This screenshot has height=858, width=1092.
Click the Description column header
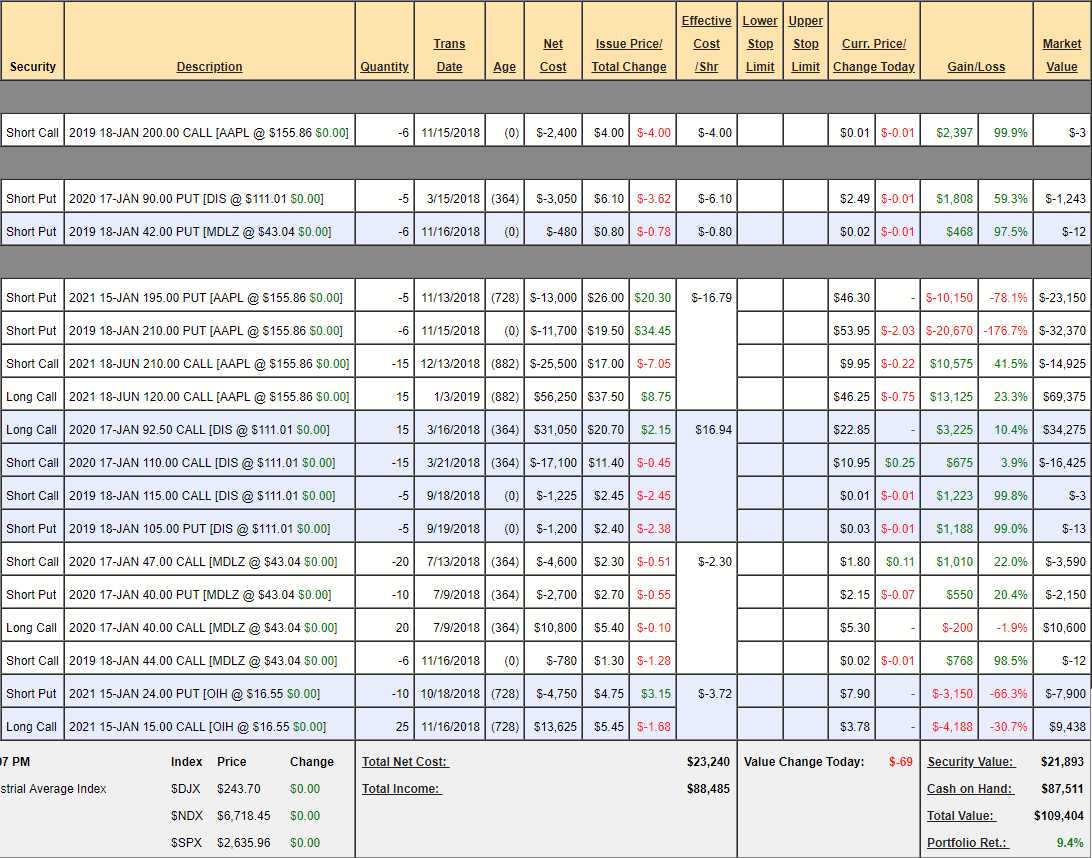209,67
